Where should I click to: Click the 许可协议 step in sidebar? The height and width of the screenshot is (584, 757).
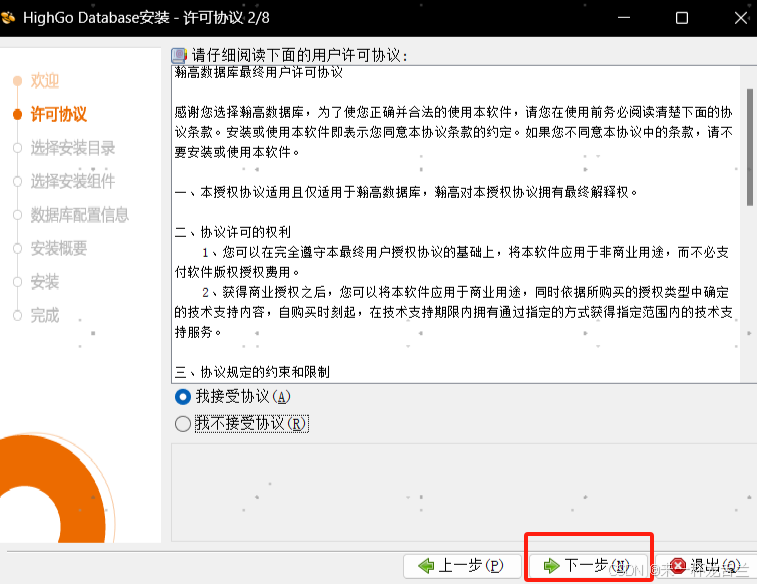[x=59, y=114]
